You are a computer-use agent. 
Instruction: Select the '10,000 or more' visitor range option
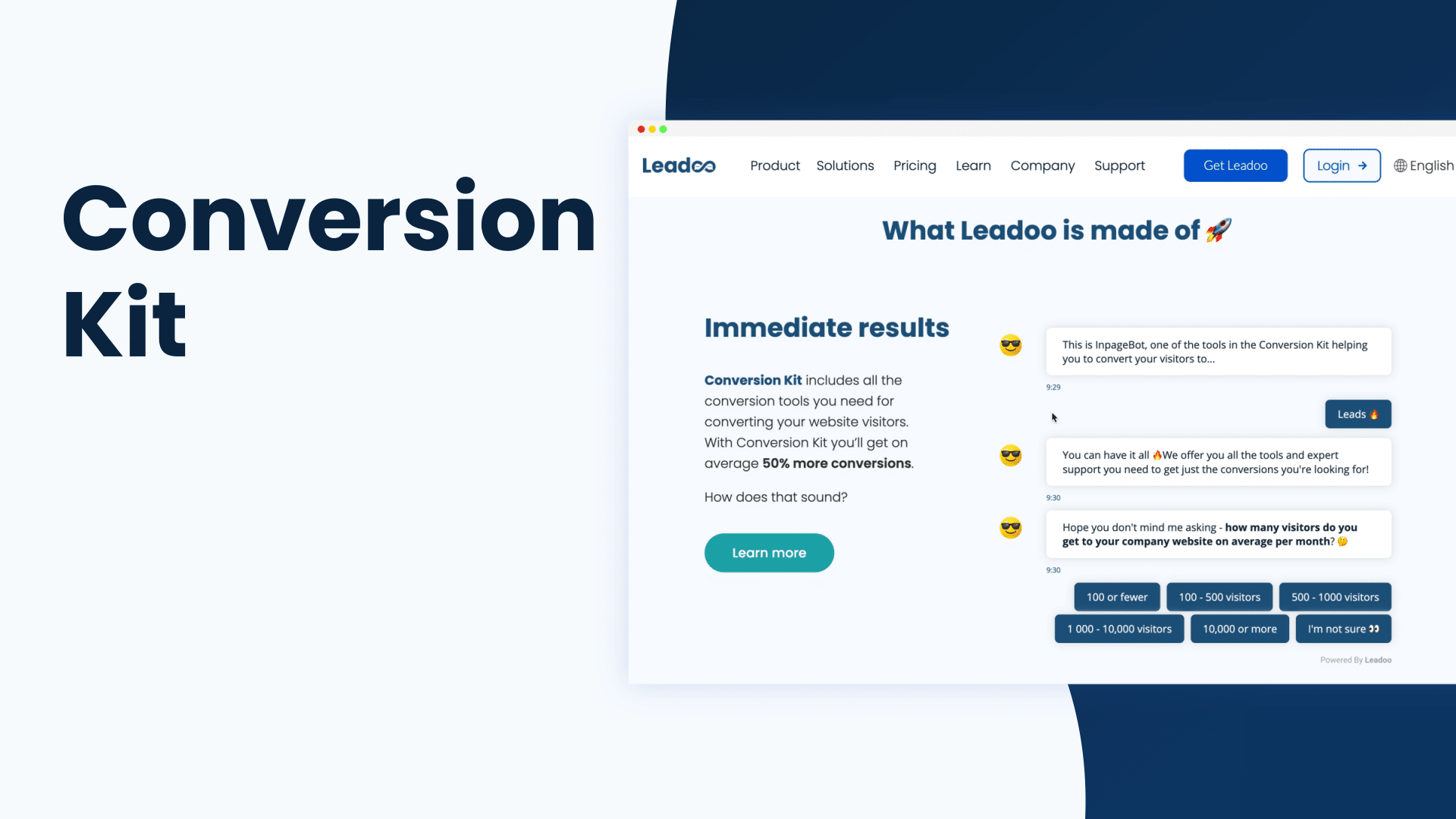point(1239,628)
